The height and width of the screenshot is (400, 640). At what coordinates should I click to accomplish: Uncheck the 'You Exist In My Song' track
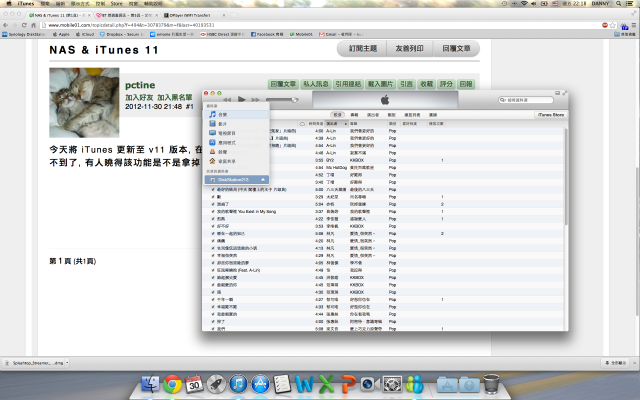point(213,212)
